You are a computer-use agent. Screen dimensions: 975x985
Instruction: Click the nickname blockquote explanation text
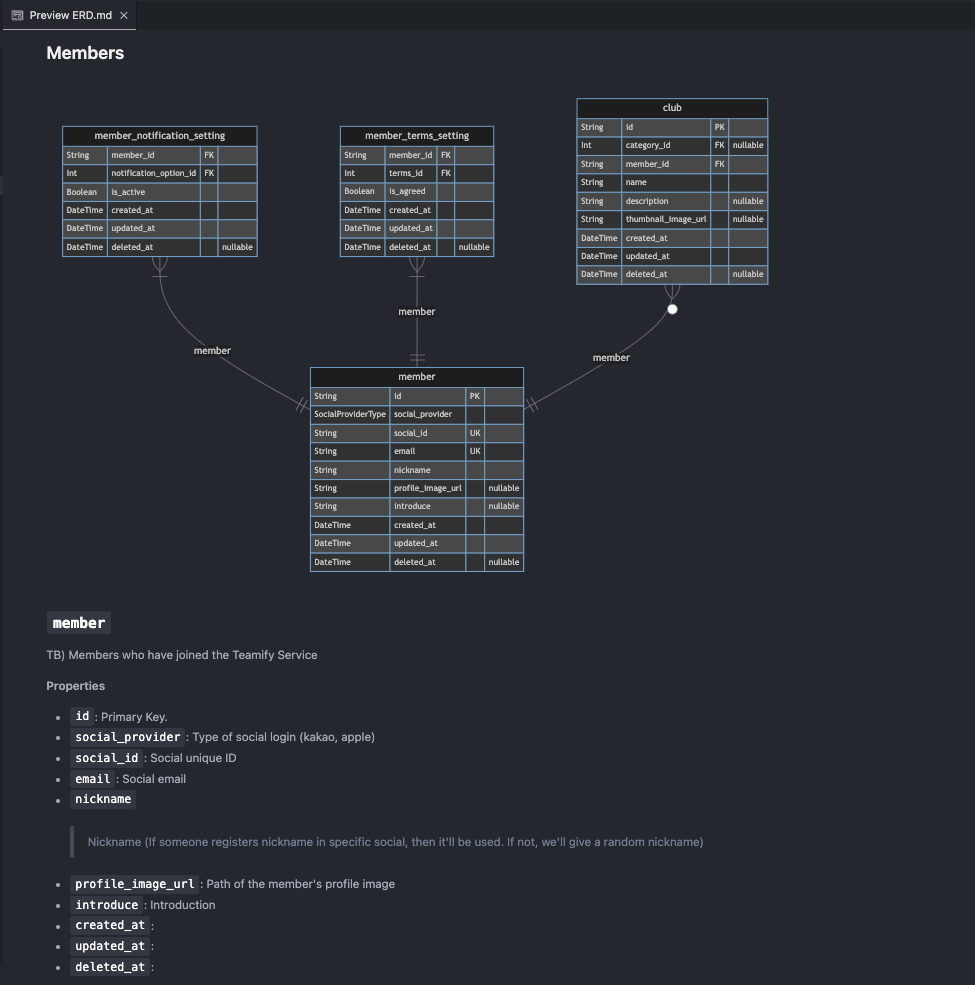tap(395, 842)
